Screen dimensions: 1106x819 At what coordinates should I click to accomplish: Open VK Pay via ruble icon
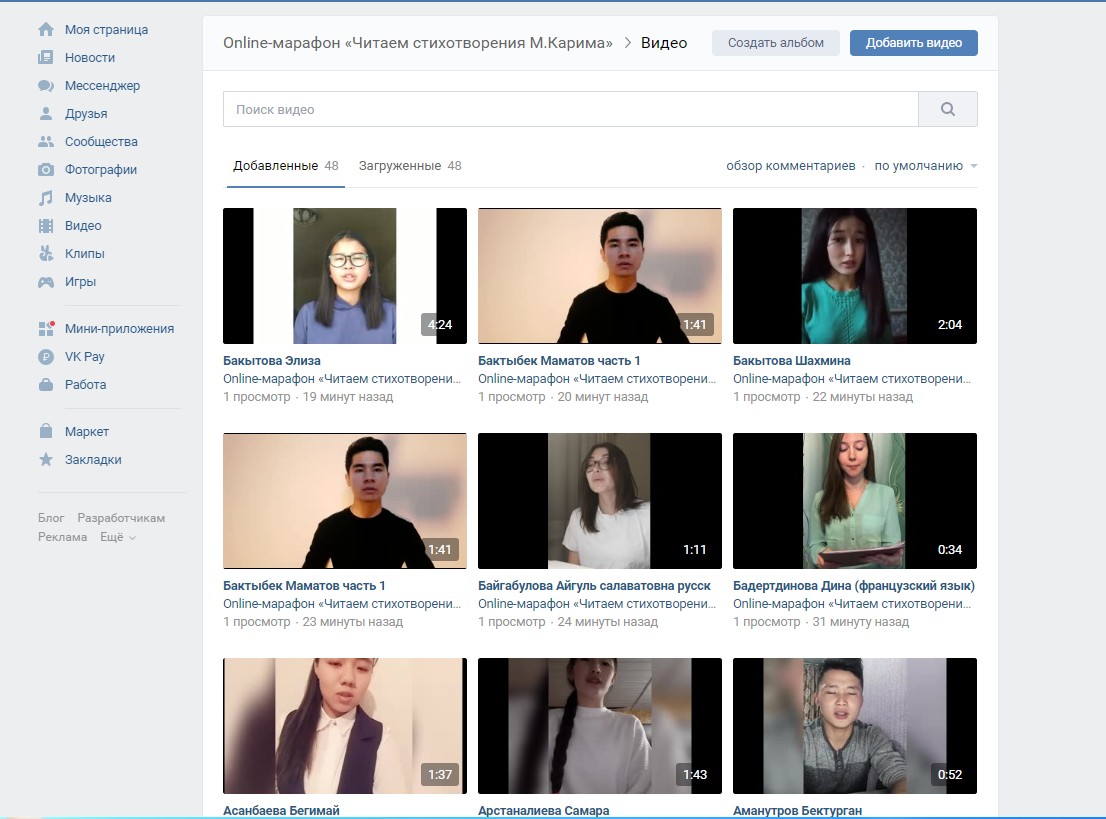(x=46, y=357)
